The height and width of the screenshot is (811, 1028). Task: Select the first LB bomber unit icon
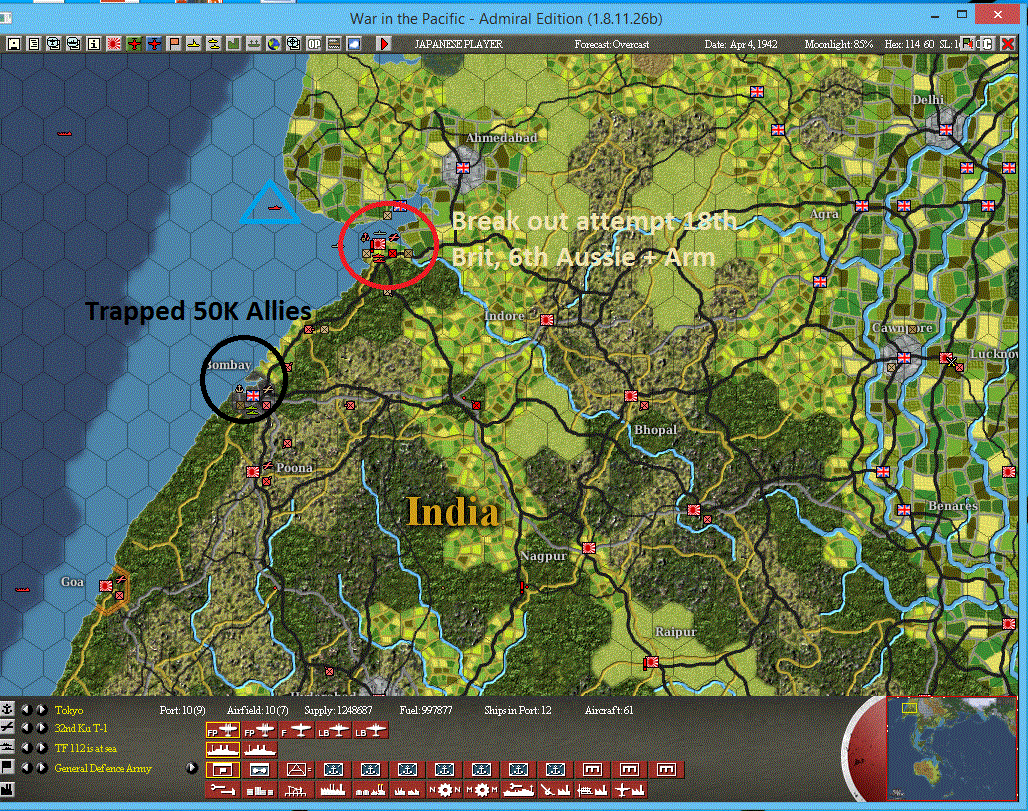tap(333, 730)
